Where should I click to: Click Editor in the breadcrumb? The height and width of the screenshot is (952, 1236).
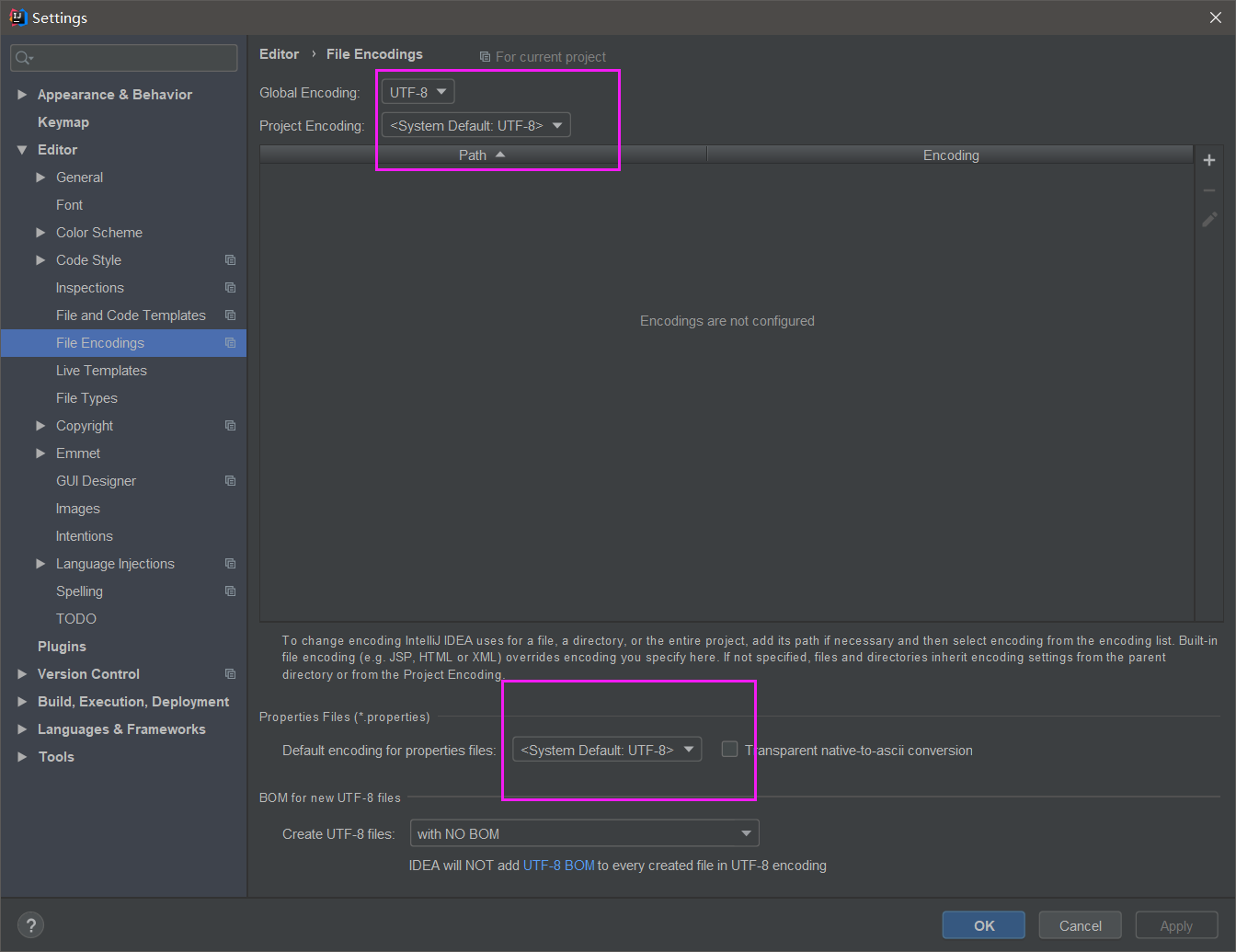tap(279, 54)
